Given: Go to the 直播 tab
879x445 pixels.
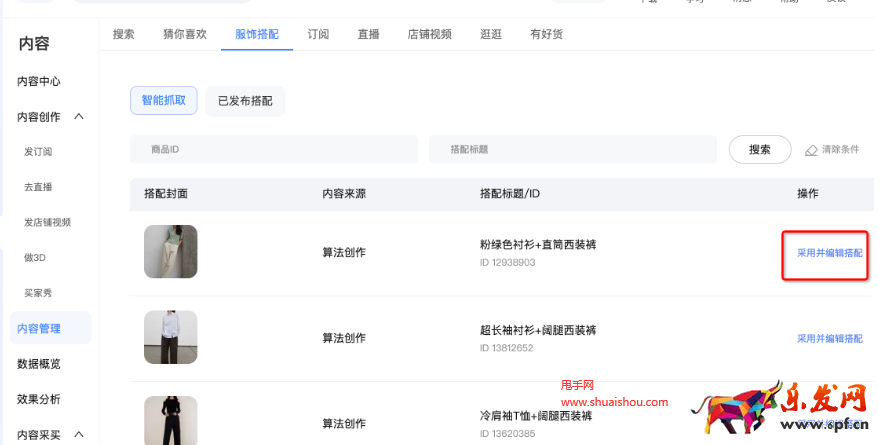Looking at the screenshot, I should tap(368, 34).
